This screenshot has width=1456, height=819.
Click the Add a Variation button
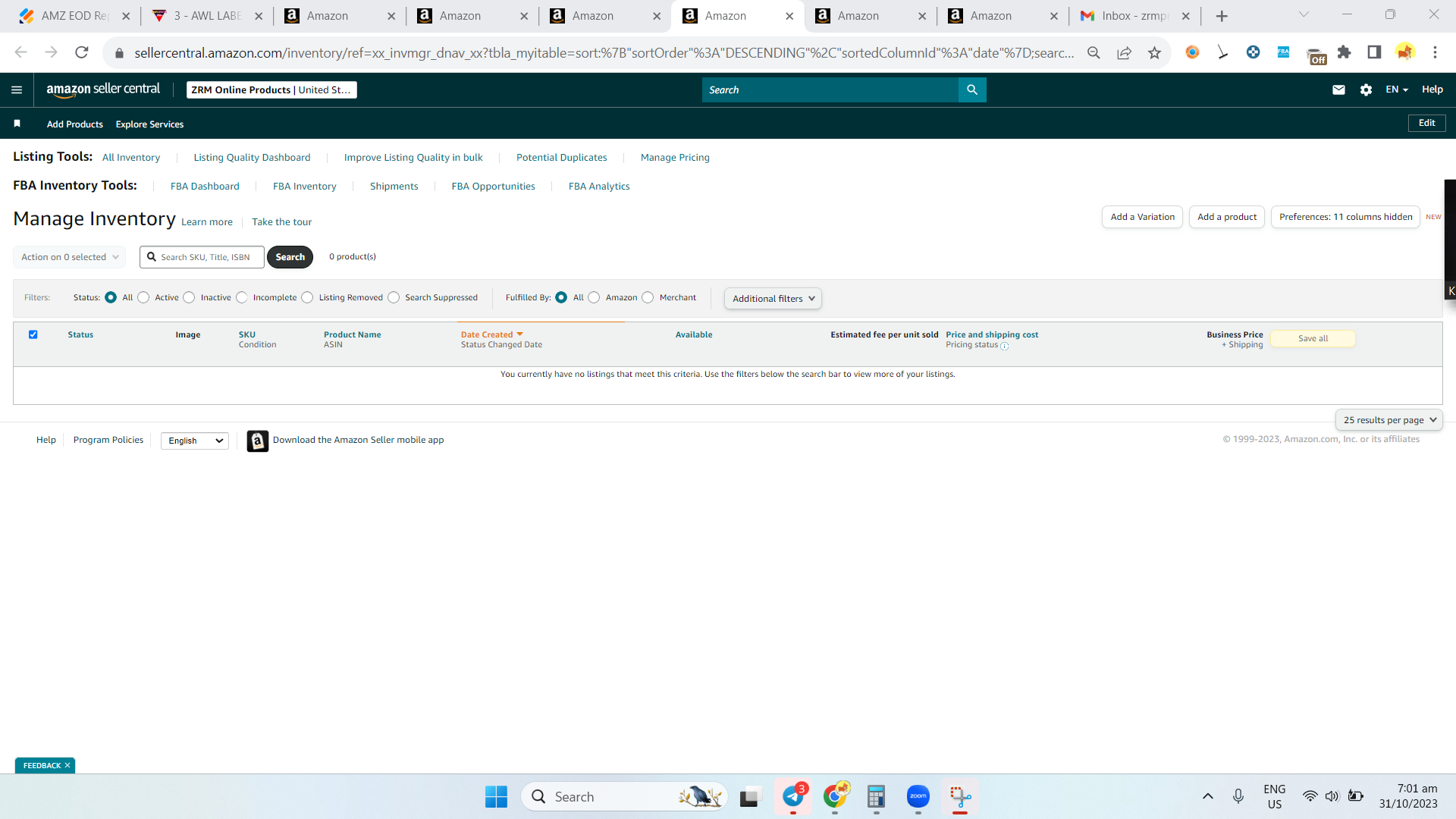tap(1142, 217)
